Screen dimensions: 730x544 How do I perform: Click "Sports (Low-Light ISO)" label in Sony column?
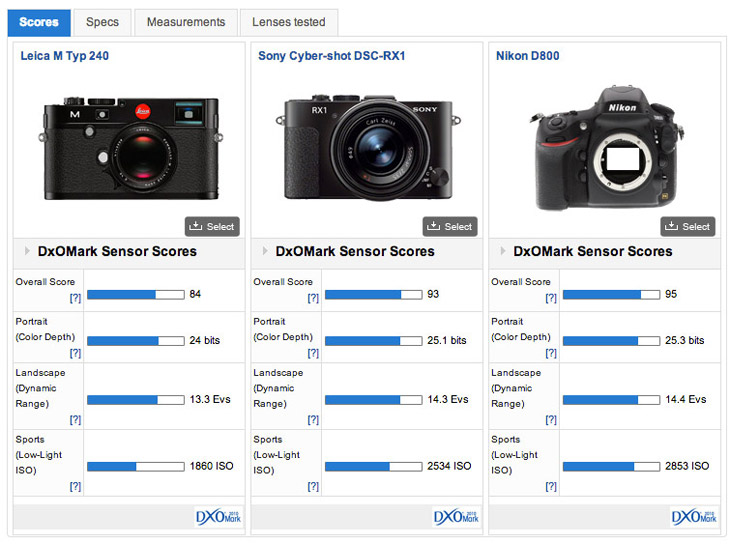[x=277, y=455]
